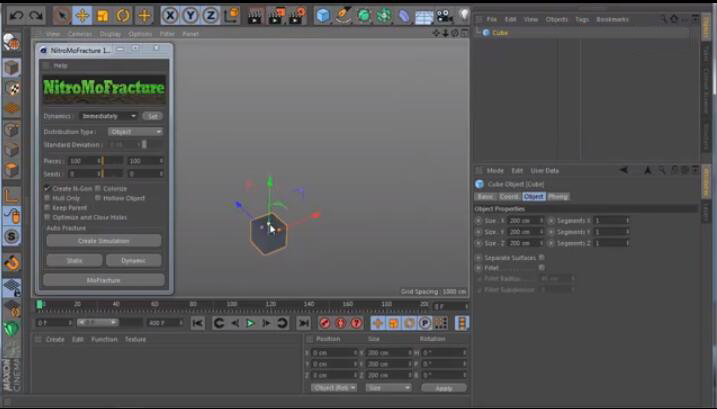
Task: Click the Size X input field
Action: tap(525, 221)
